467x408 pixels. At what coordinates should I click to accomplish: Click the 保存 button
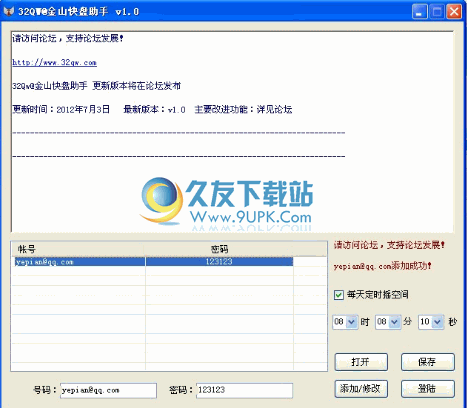[428, 362]
